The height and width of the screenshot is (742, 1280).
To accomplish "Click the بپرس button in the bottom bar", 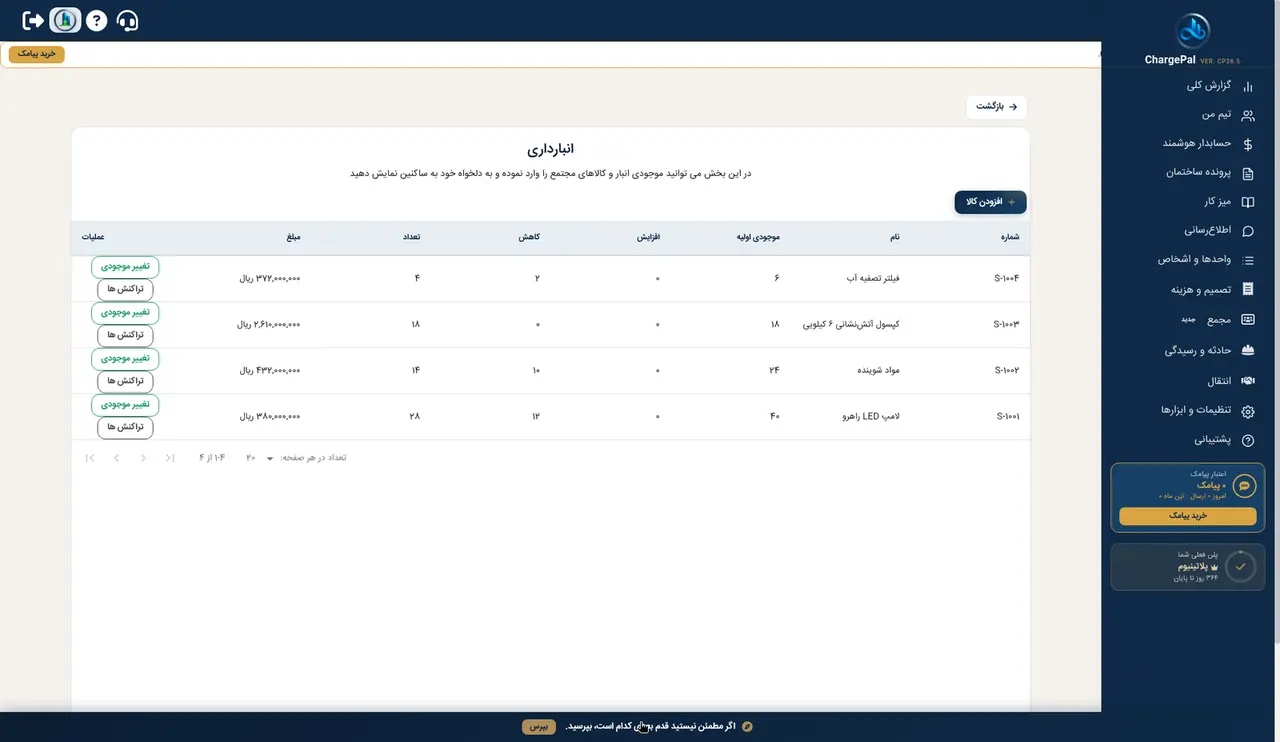I will (538, 727).
